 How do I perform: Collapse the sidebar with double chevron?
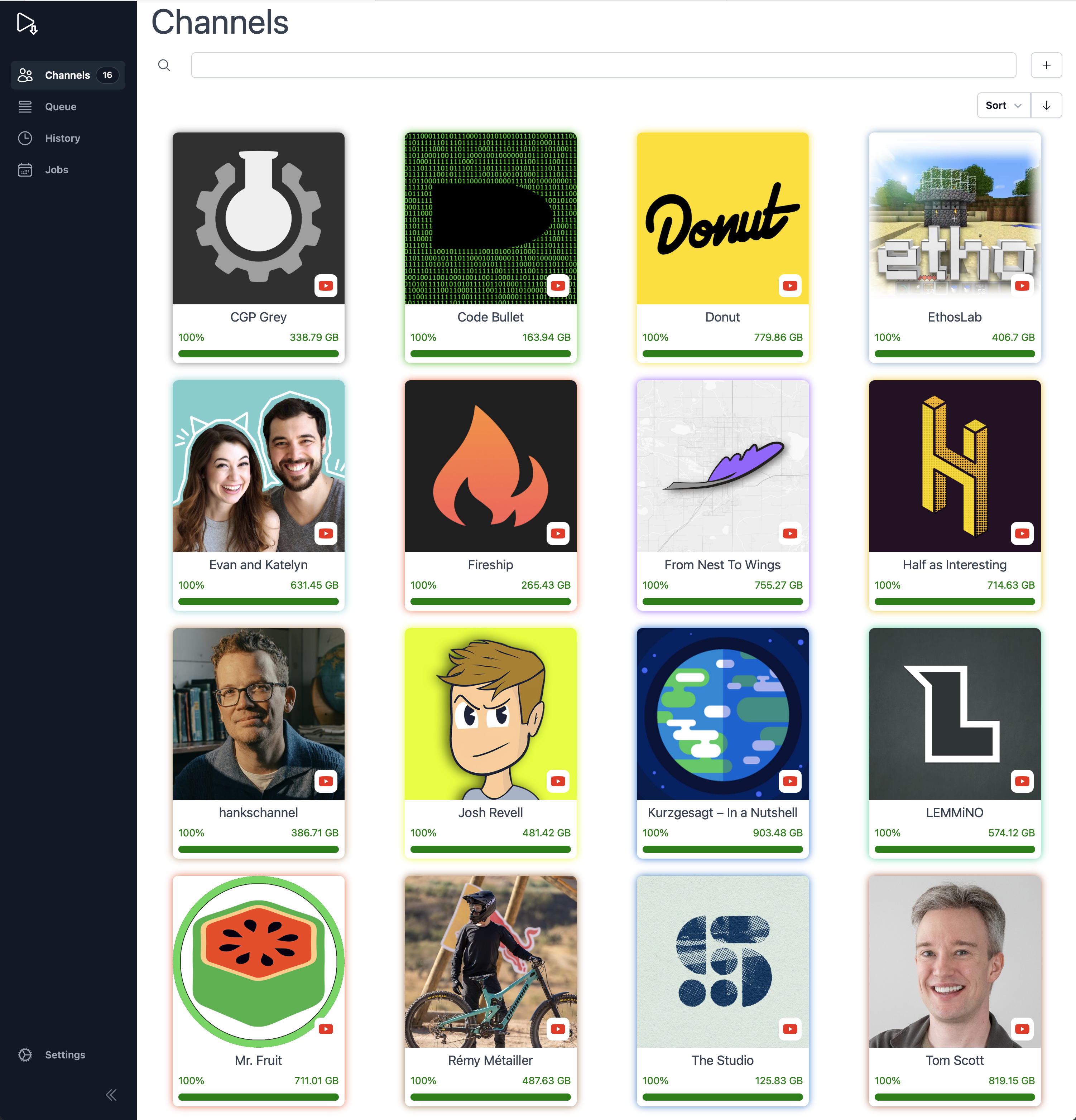(x=111, y=1094)
